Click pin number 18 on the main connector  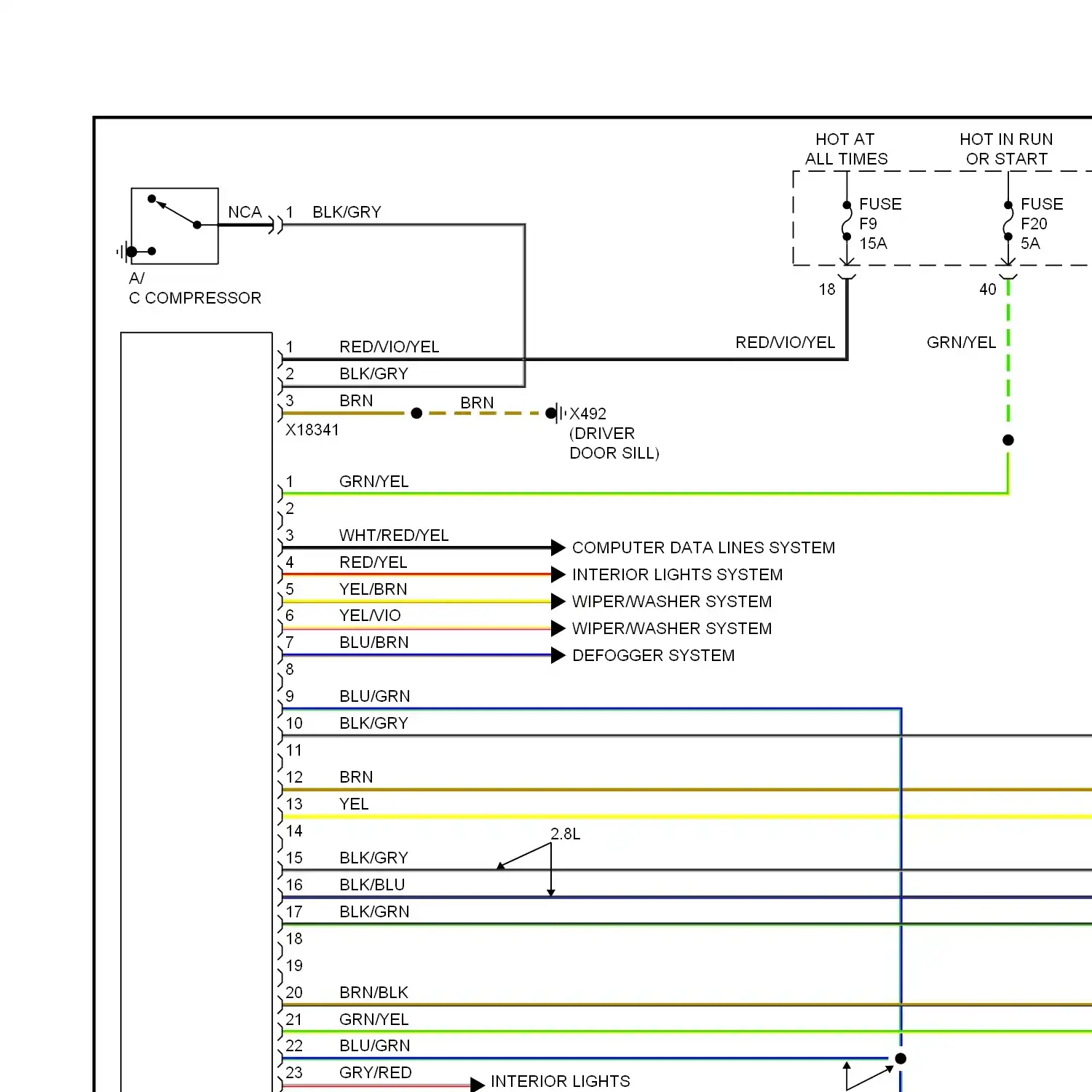293,939
